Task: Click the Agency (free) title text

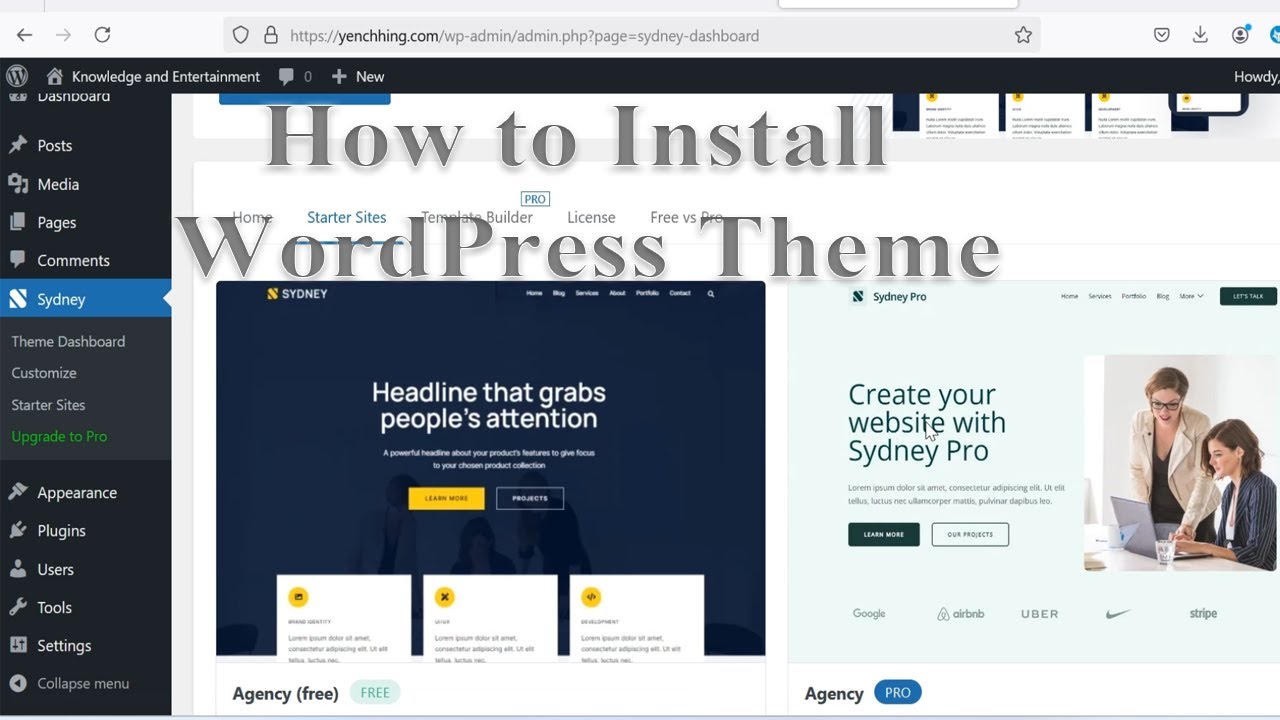Action: click(285, 693)
